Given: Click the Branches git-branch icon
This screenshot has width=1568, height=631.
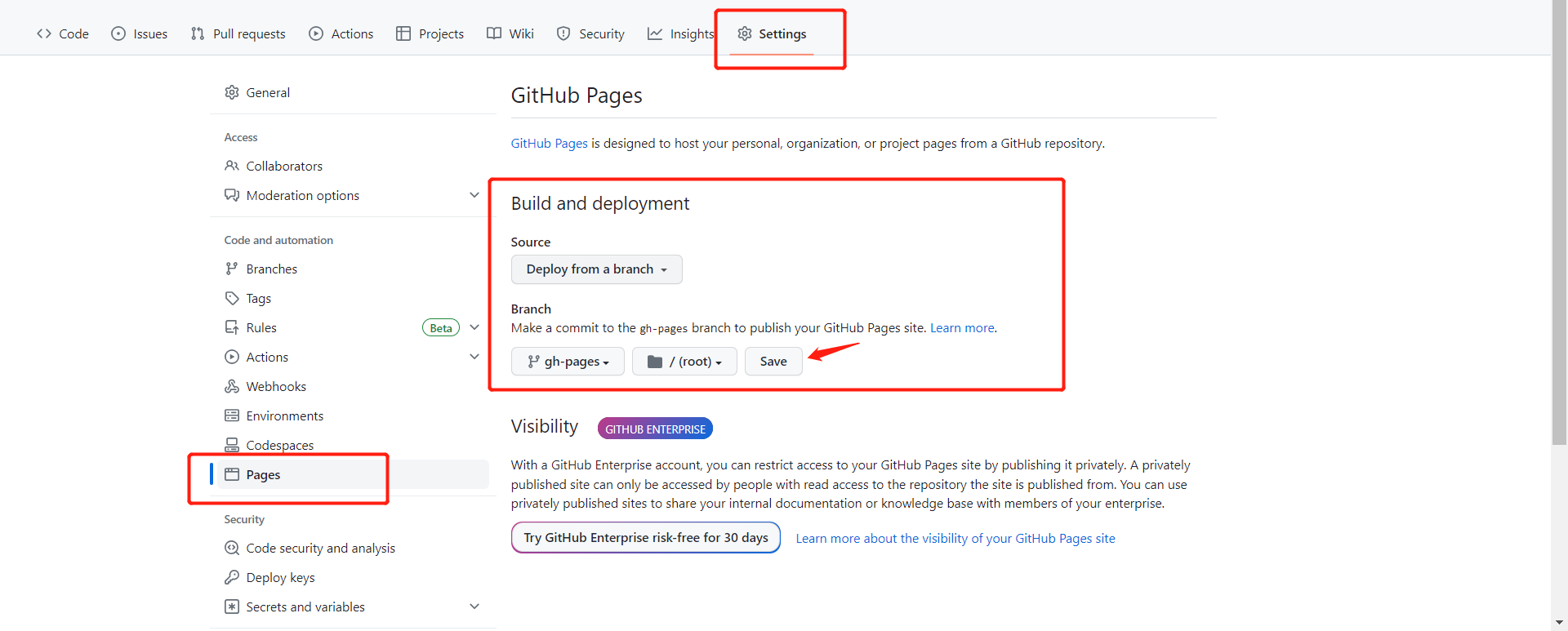Looking at the screenshot, I should 232,269.
